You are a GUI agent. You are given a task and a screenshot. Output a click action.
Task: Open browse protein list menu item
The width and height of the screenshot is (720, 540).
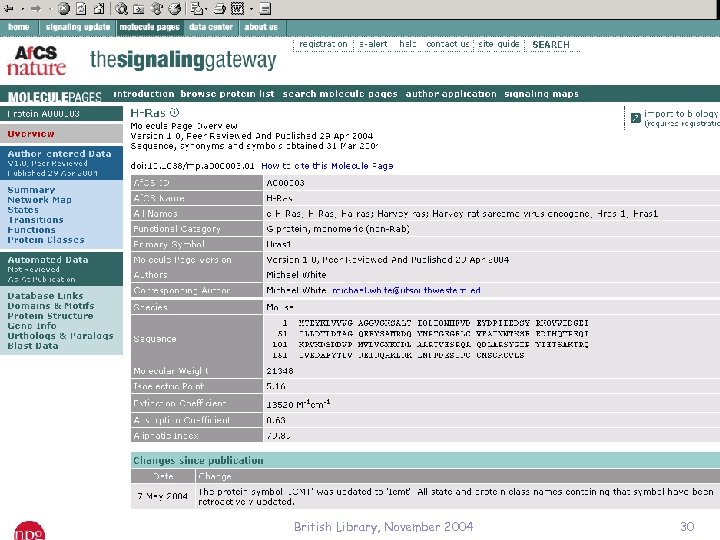[227, 94]
